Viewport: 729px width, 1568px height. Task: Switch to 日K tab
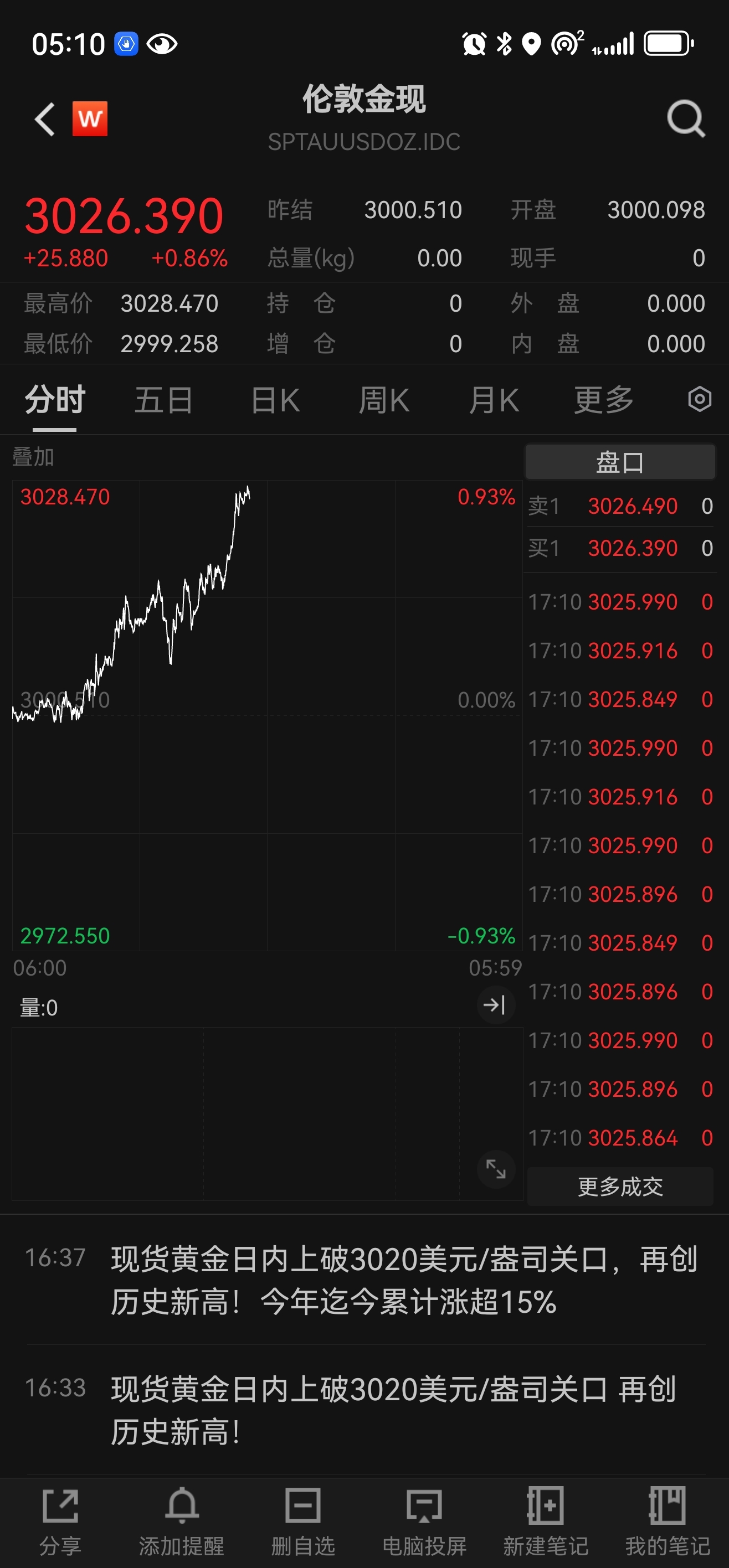(x=275, y=400)
